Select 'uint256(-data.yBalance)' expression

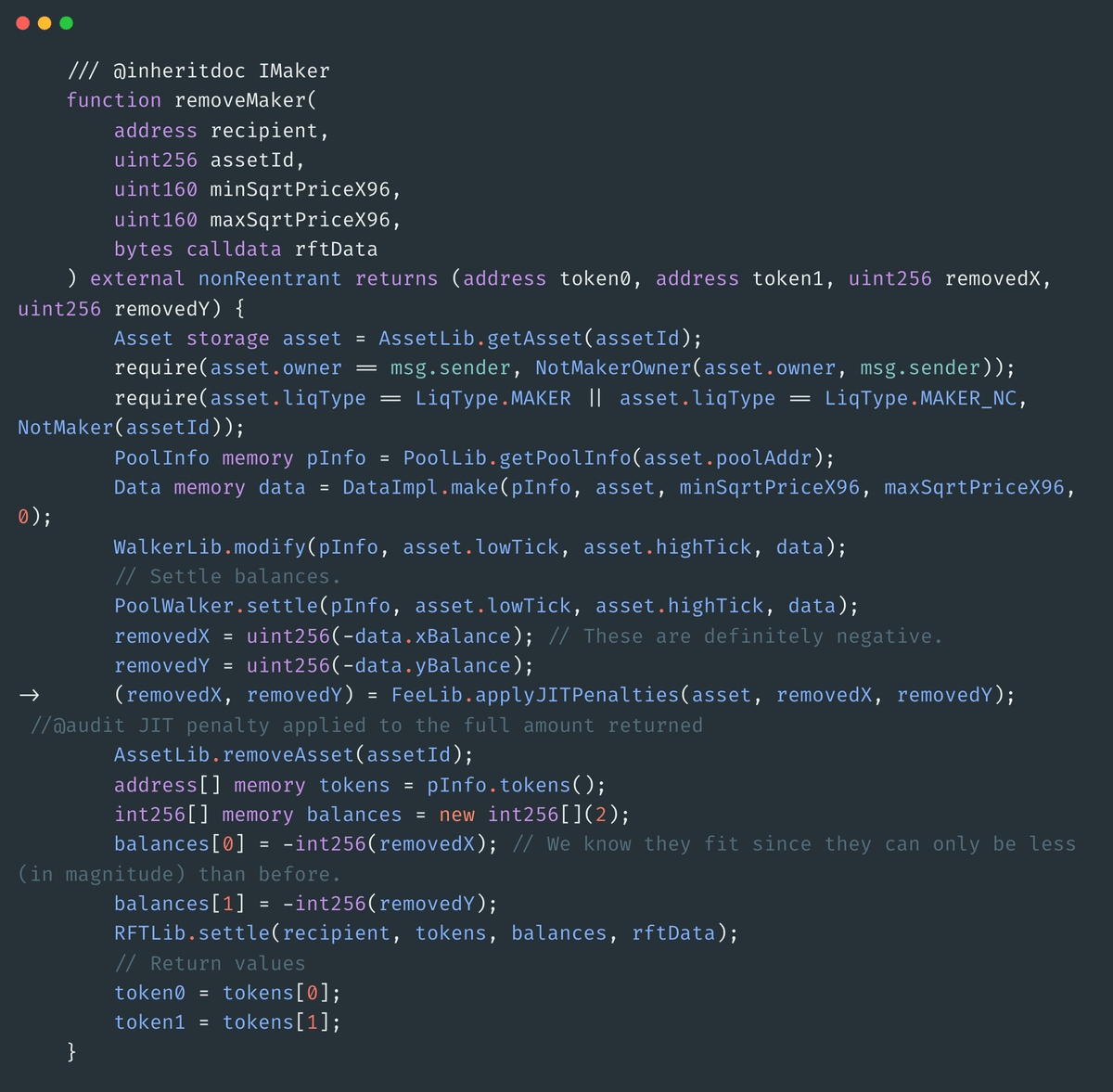click(x=384, y=666)
